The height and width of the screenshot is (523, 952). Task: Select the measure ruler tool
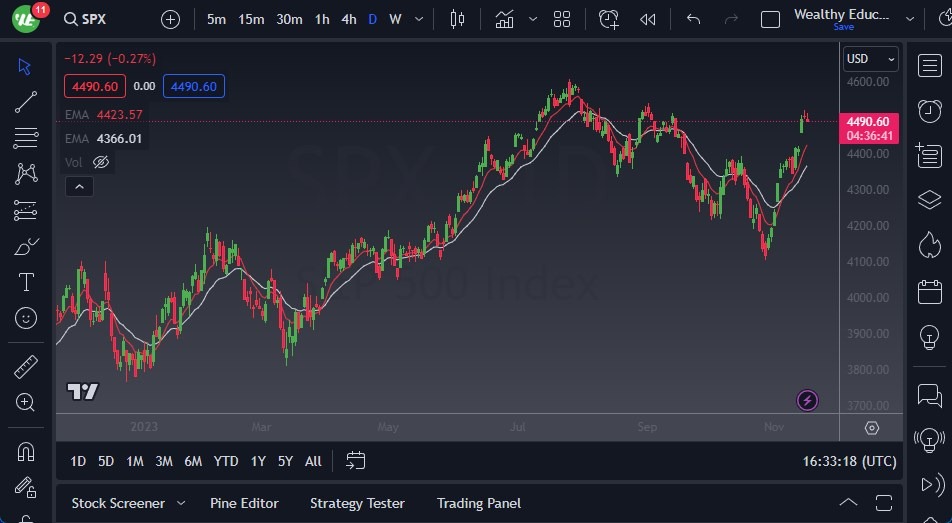pos(26,367)
